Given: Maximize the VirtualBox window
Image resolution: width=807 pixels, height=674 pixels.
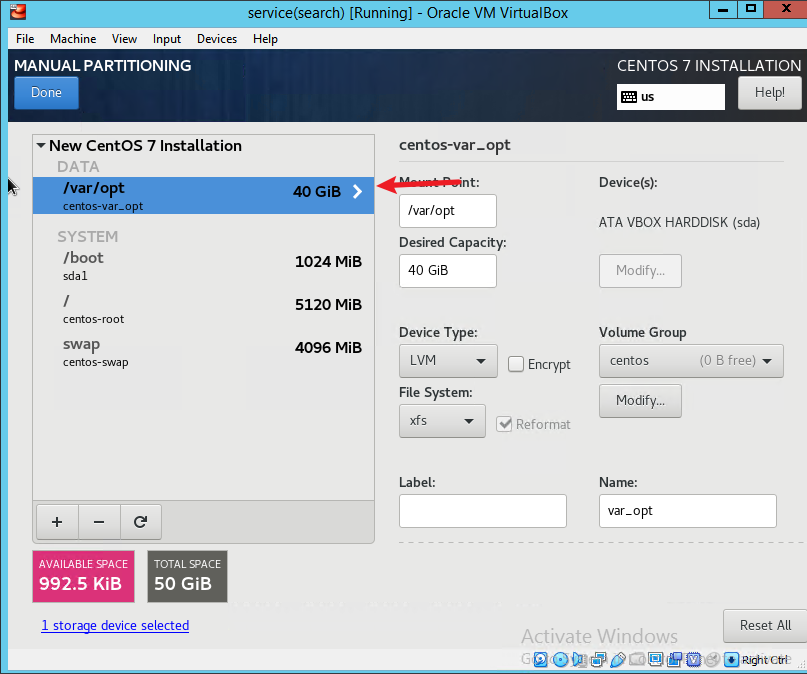Looking at the screenshot, I should (750, 10).
